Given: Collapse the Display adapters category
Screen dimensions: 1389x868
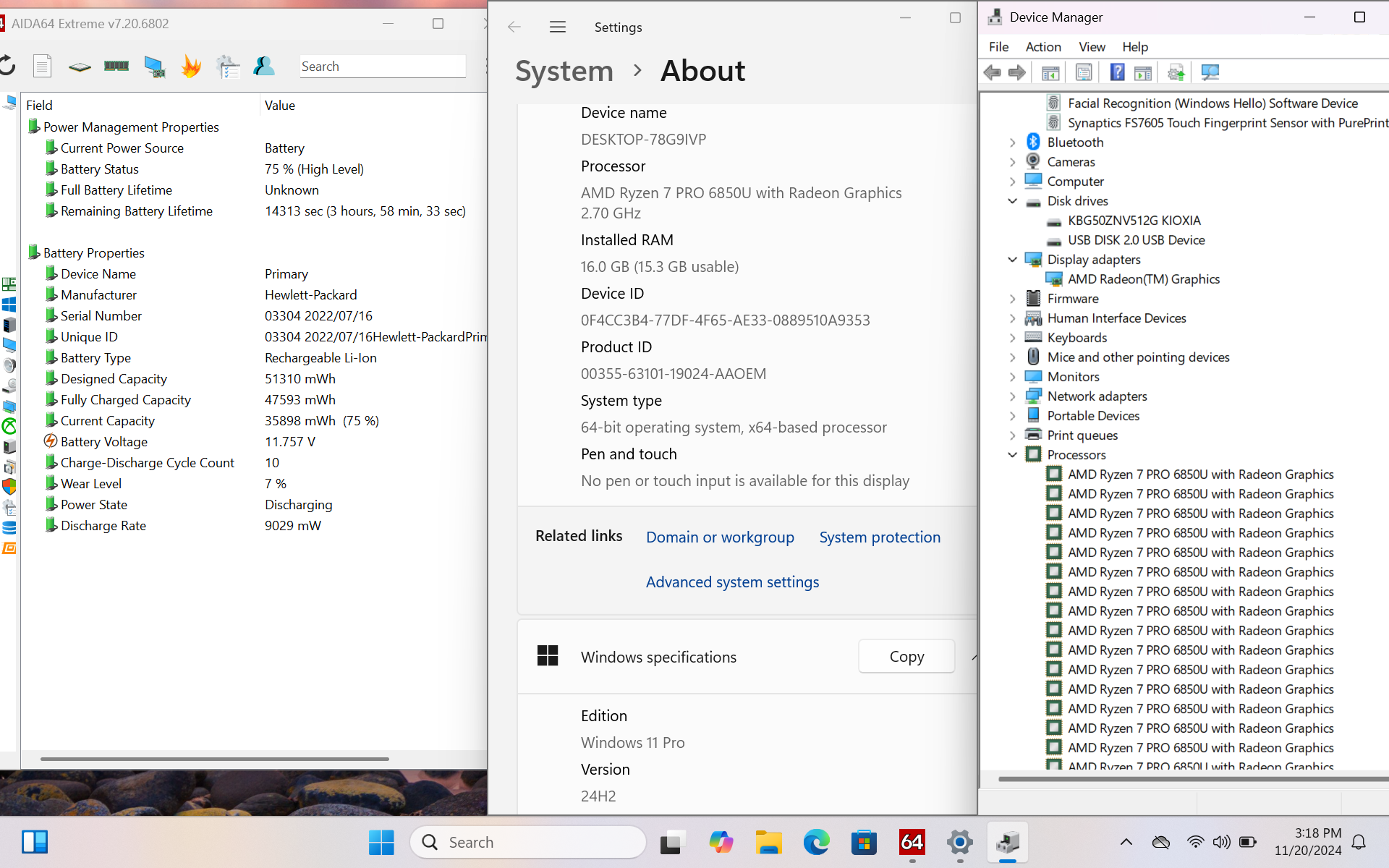Looking at the screenshot, I should tap(1013, 260).
